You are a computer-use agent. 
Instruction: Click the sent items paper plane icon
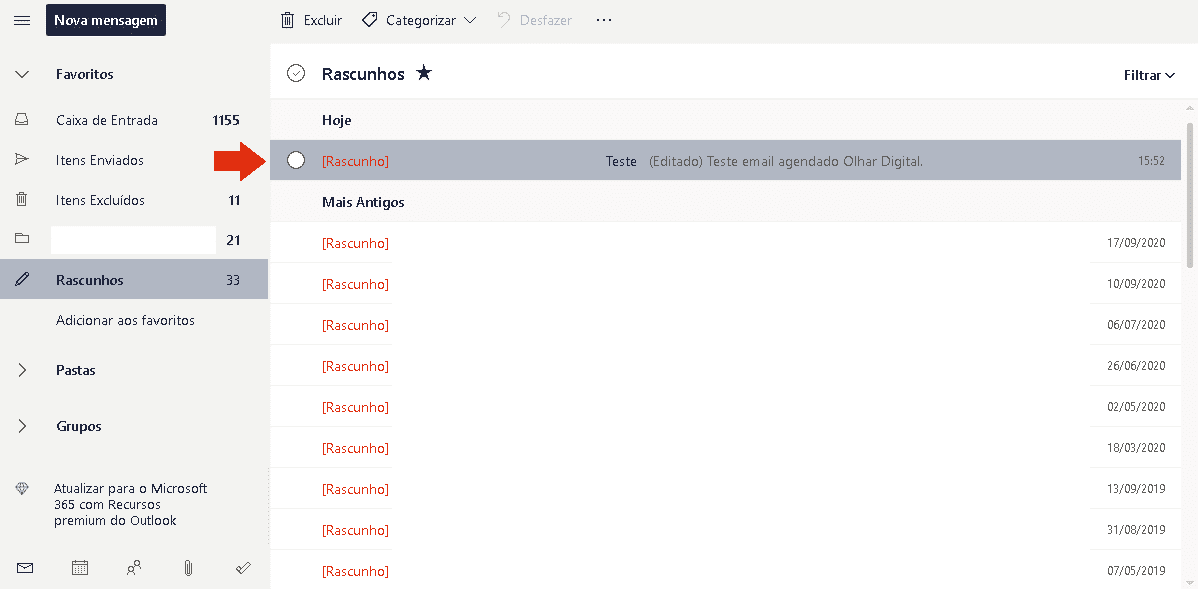point(22,160)
